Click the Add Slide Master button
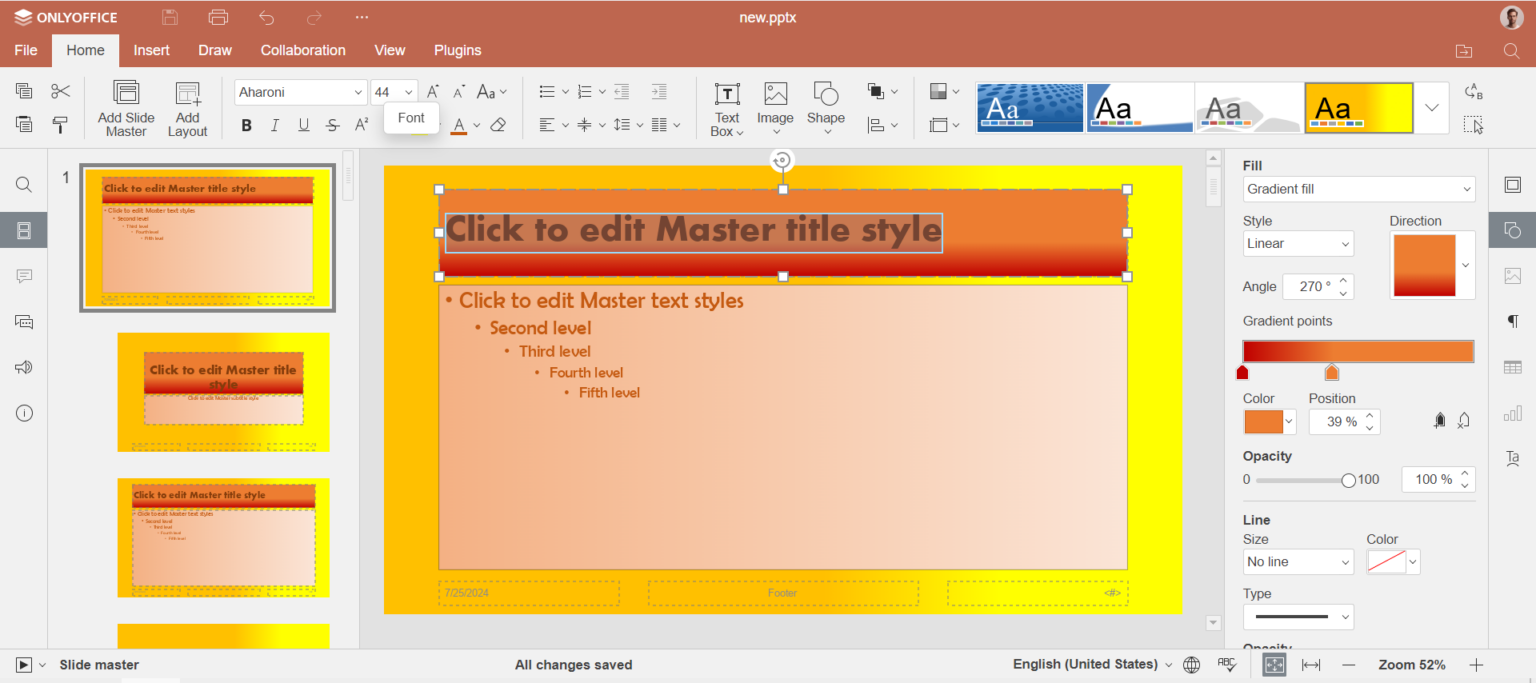Viewport: 1536px width, 683px height. [x=125, y=107]
